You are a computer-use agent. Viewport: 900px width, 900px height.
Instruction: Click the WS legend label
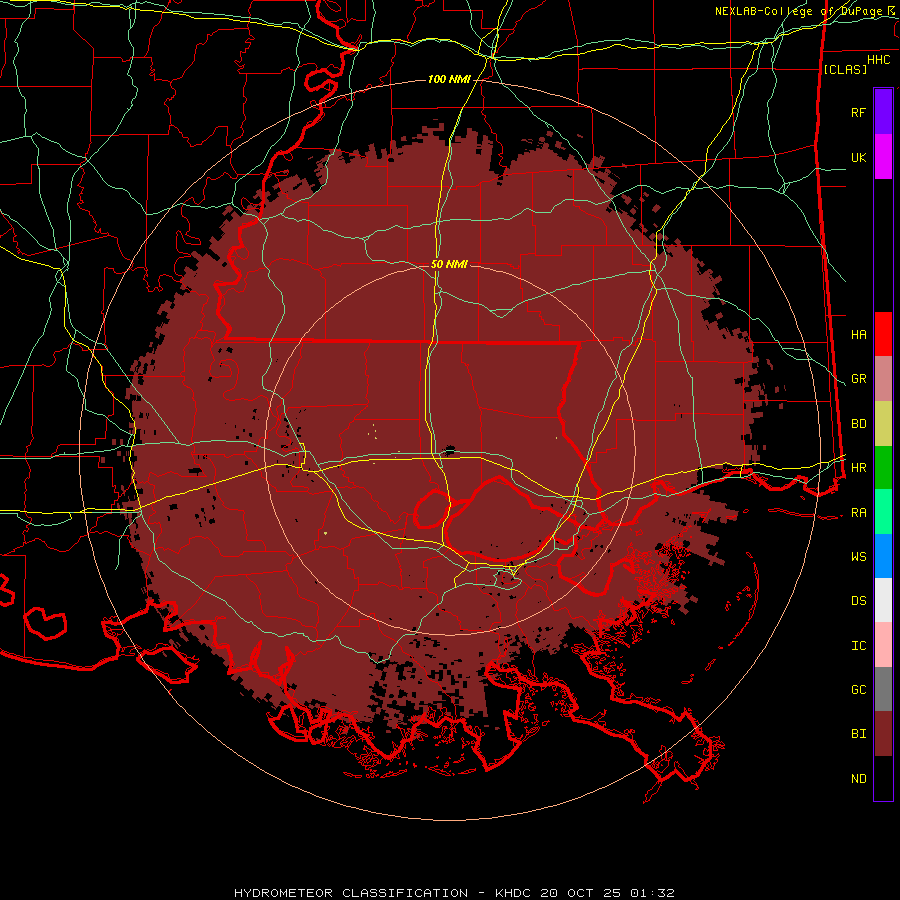pyautogui.click(x=858, y=557)
